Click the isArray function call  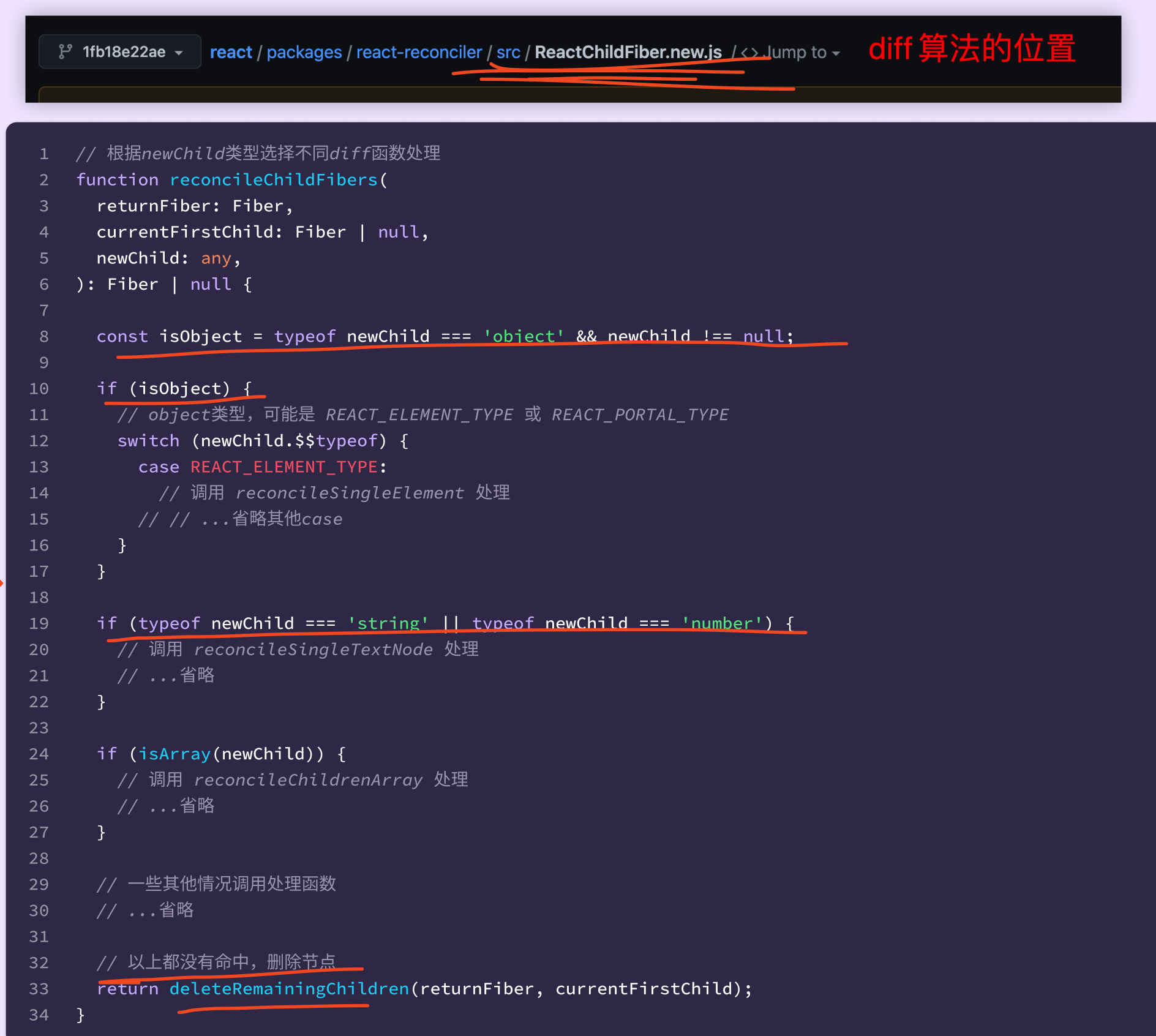(175, 754)
